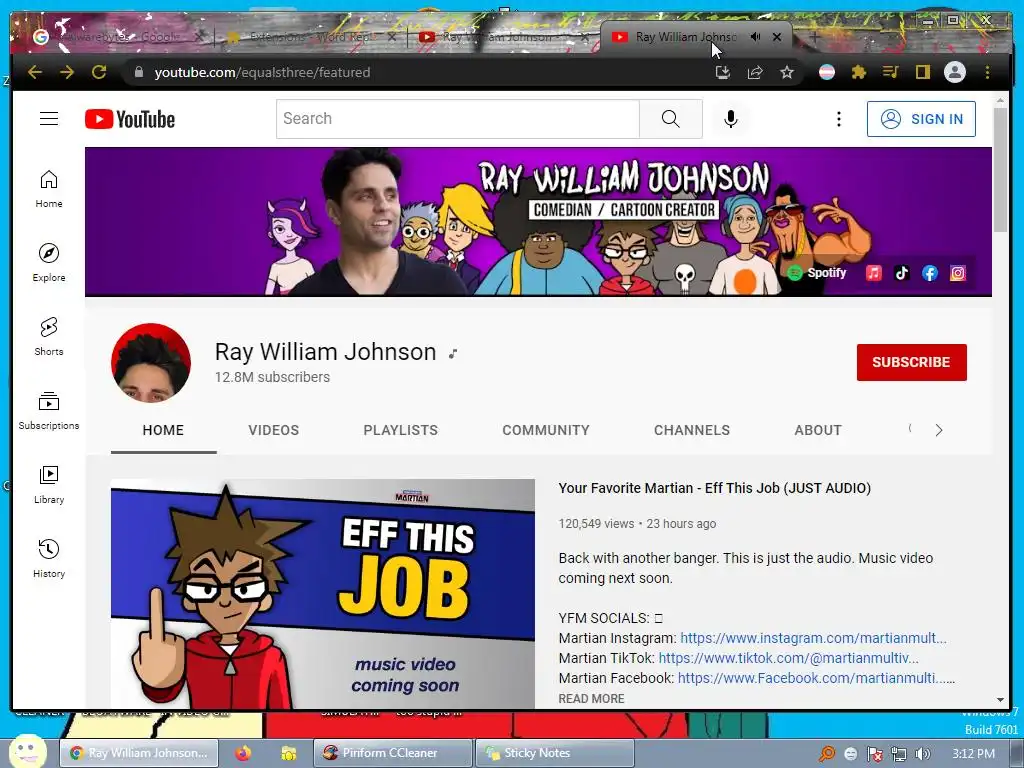This screenshot has height=768, width=1024.
Task: Open the Apple Music icon on the banner
Action: pyautogui.click(x=874, y=273)
